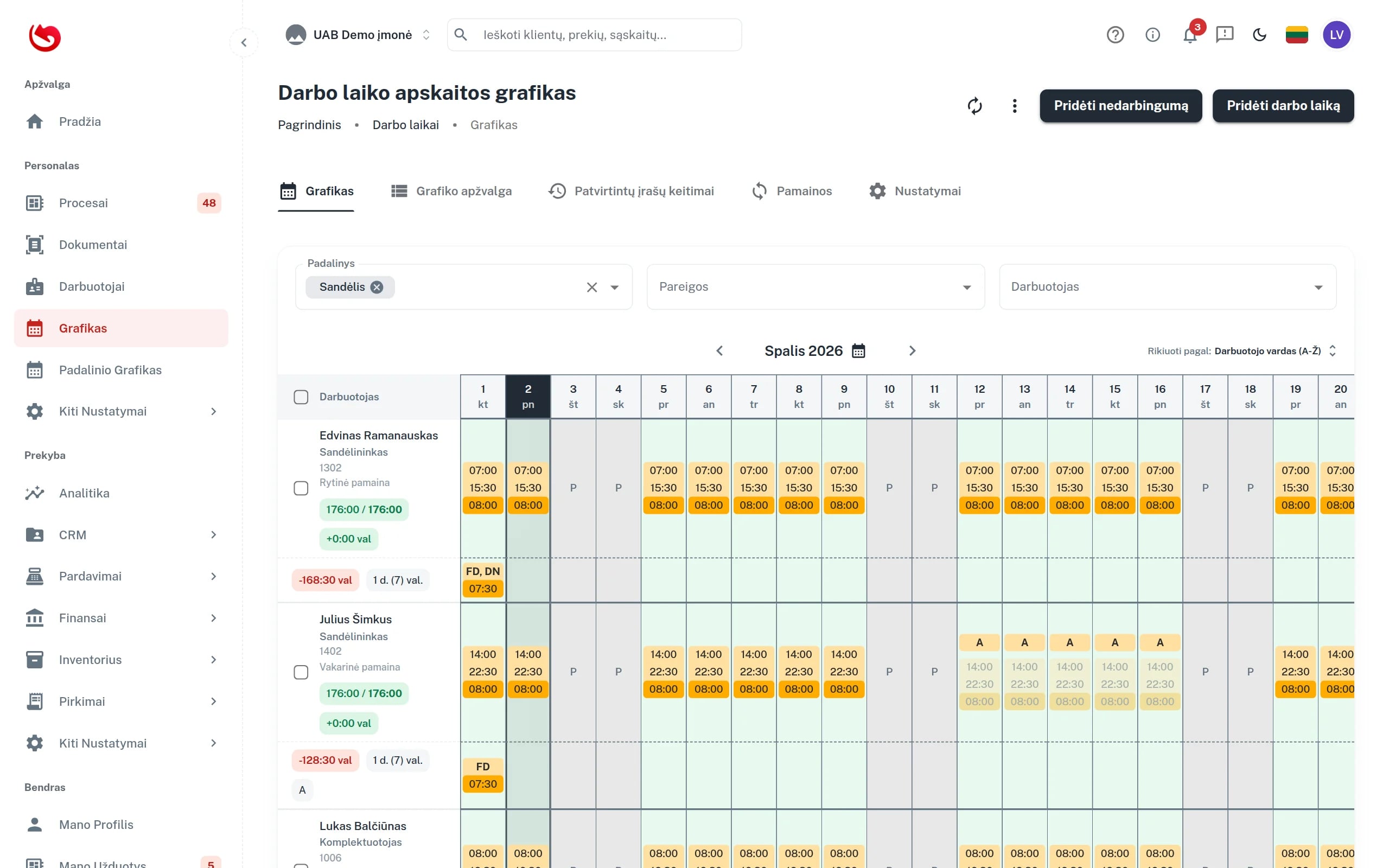Open notifications bell with 3 badge

coord(1190,35)
